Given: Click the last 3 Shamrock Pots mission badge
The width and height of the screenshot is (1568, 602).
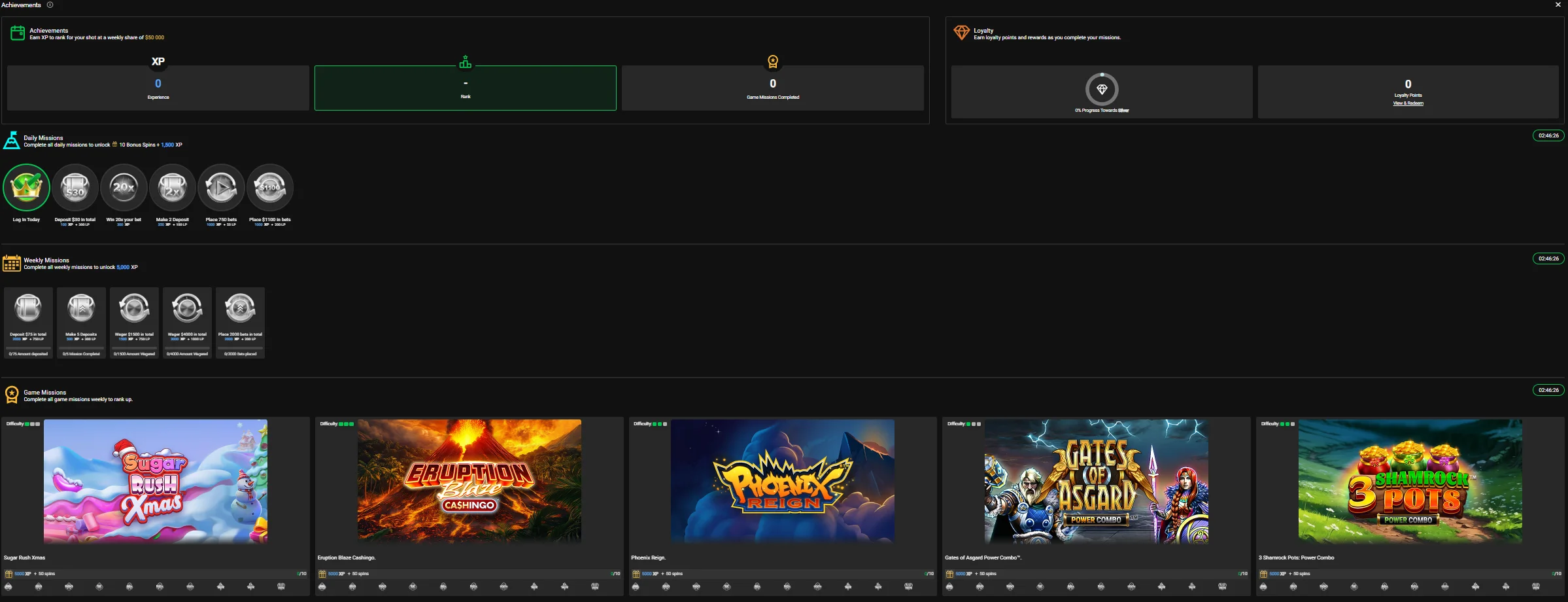Looking at the screenshot, I should pos(1536,586).
